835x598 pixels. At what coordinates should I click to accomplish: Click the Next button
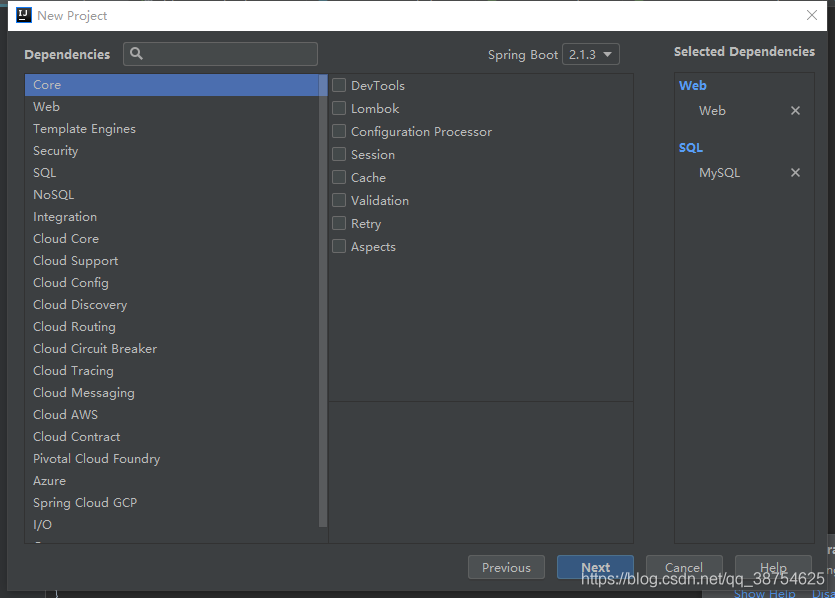click(x=595, y=567)
